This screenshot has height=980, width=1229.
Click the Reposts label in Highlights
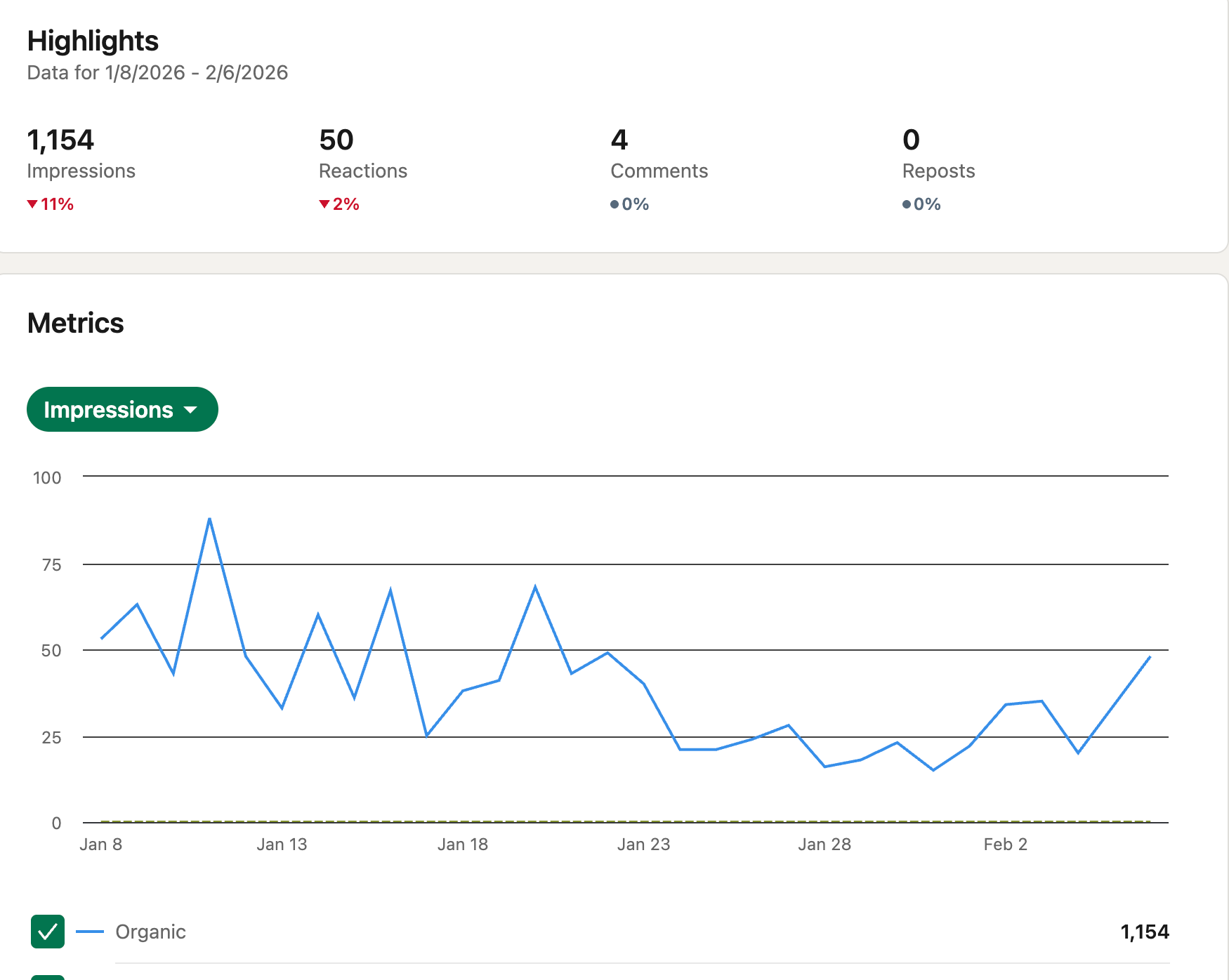point(938,171)
